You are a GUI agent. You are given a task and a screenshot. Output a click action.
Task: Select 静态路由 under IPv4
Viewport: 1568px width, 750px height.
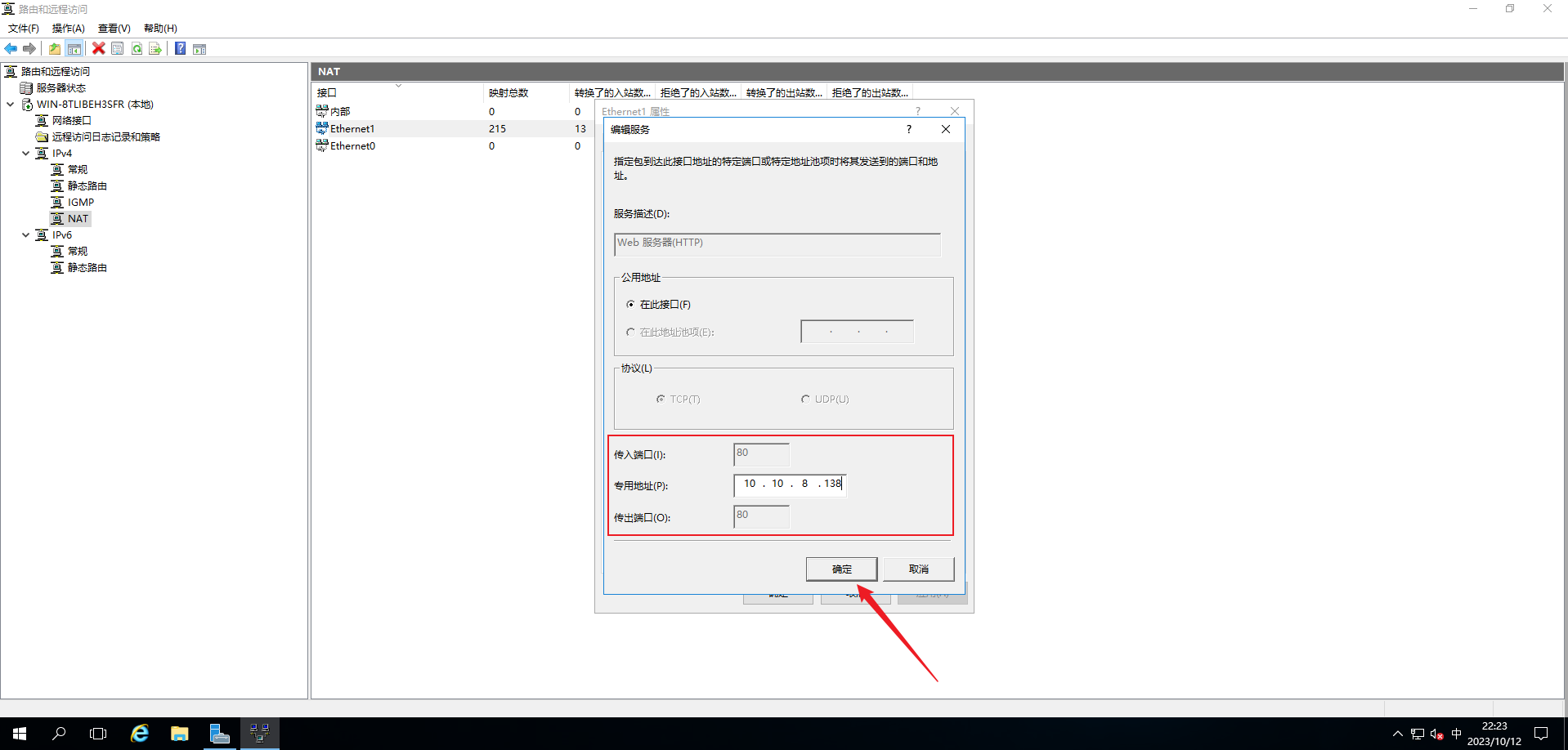(x=87, y=186)
